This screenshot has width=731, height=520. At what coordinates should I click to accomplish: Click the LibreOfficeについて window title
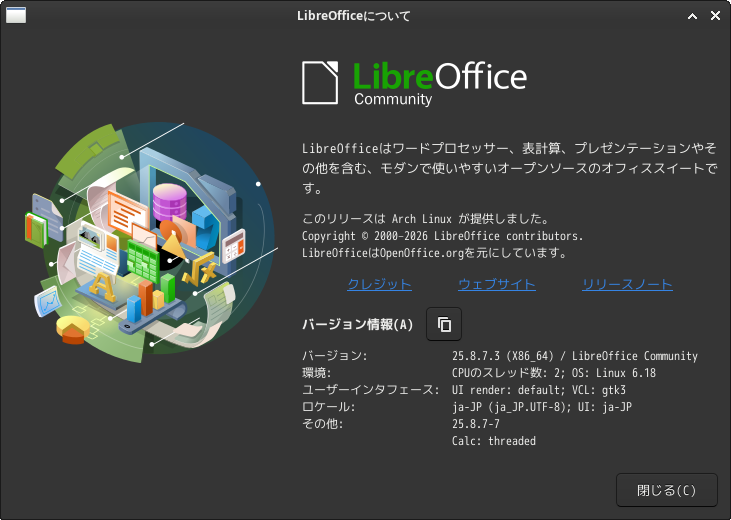(x=354, y=16)
